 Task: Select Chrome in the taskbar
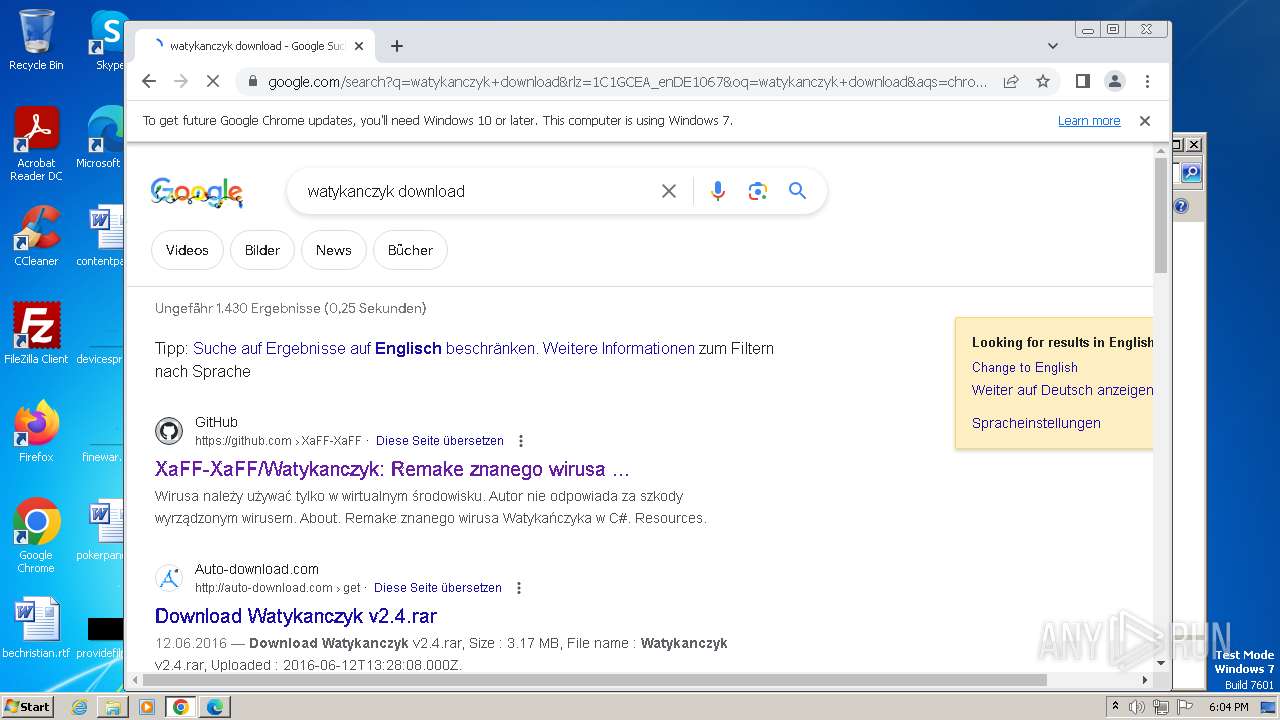[181, 707]
